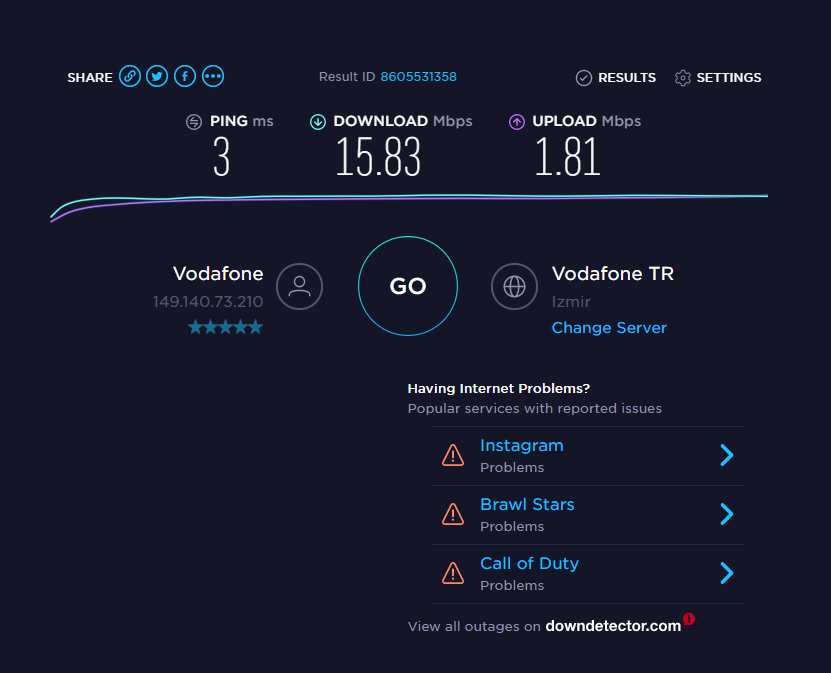Click the download arrow icon
Screen dimensions: 831x673
[318, 122]
